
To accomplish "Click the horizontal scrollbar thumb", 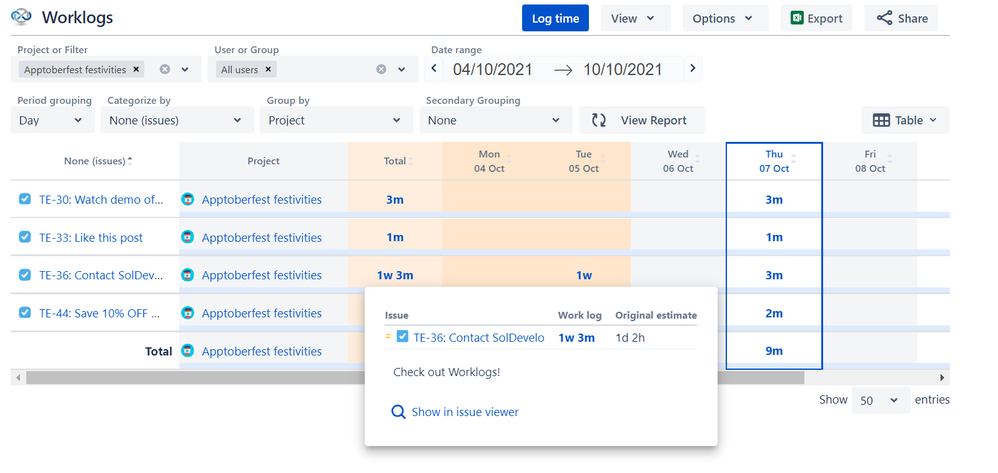I will coord(415,378).
